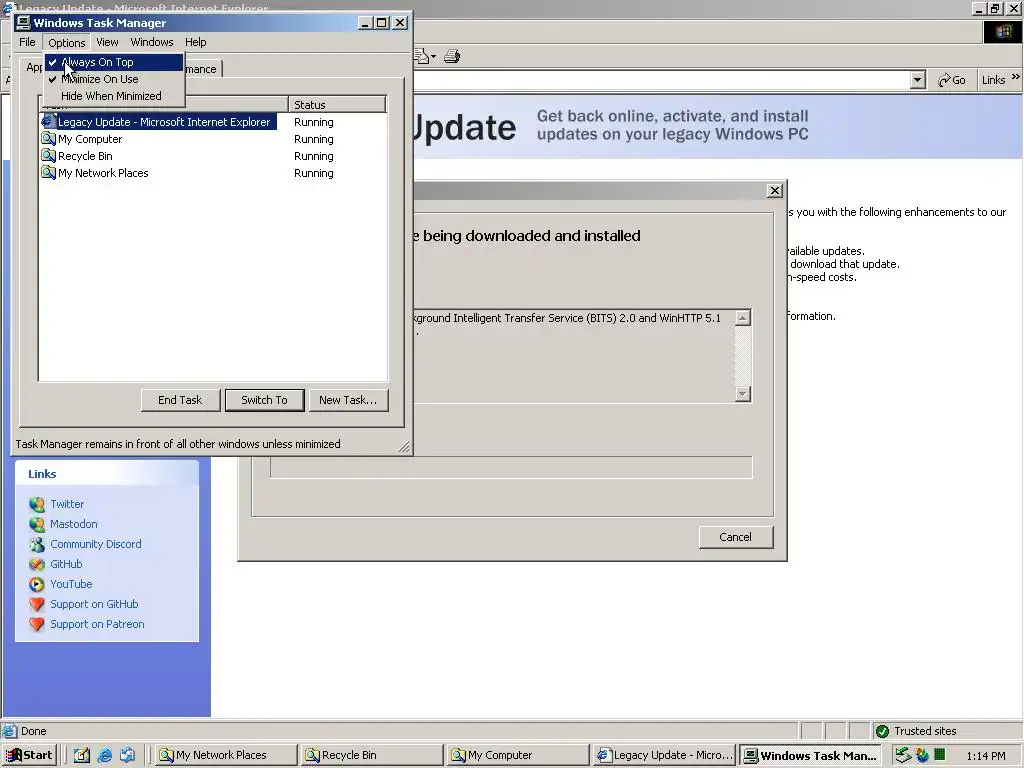Open the Edit icon dropdown in IE toolbar

(x=434, y=57)
